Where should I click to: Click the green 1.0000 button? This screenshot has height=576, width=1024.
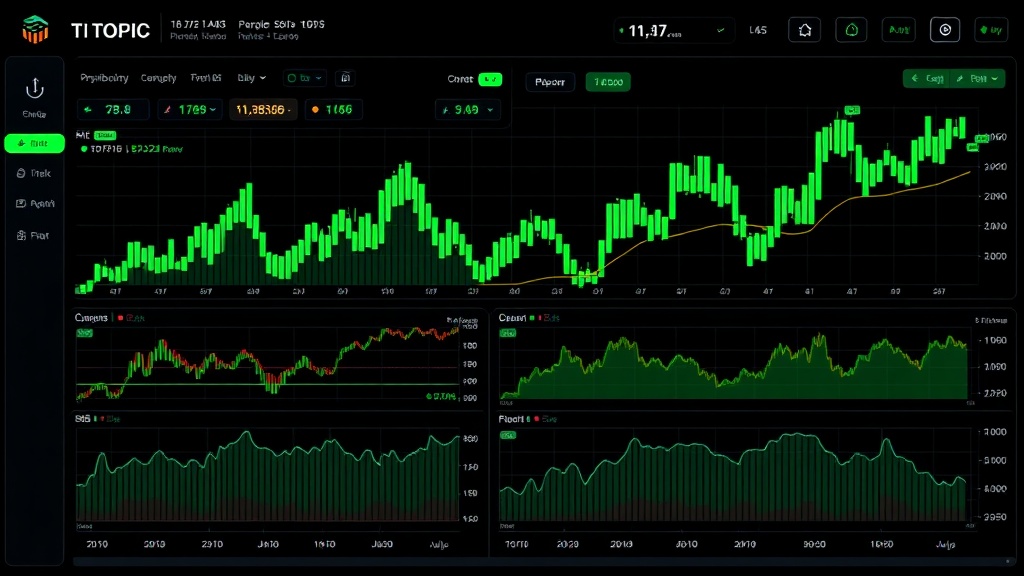[608, 82]
